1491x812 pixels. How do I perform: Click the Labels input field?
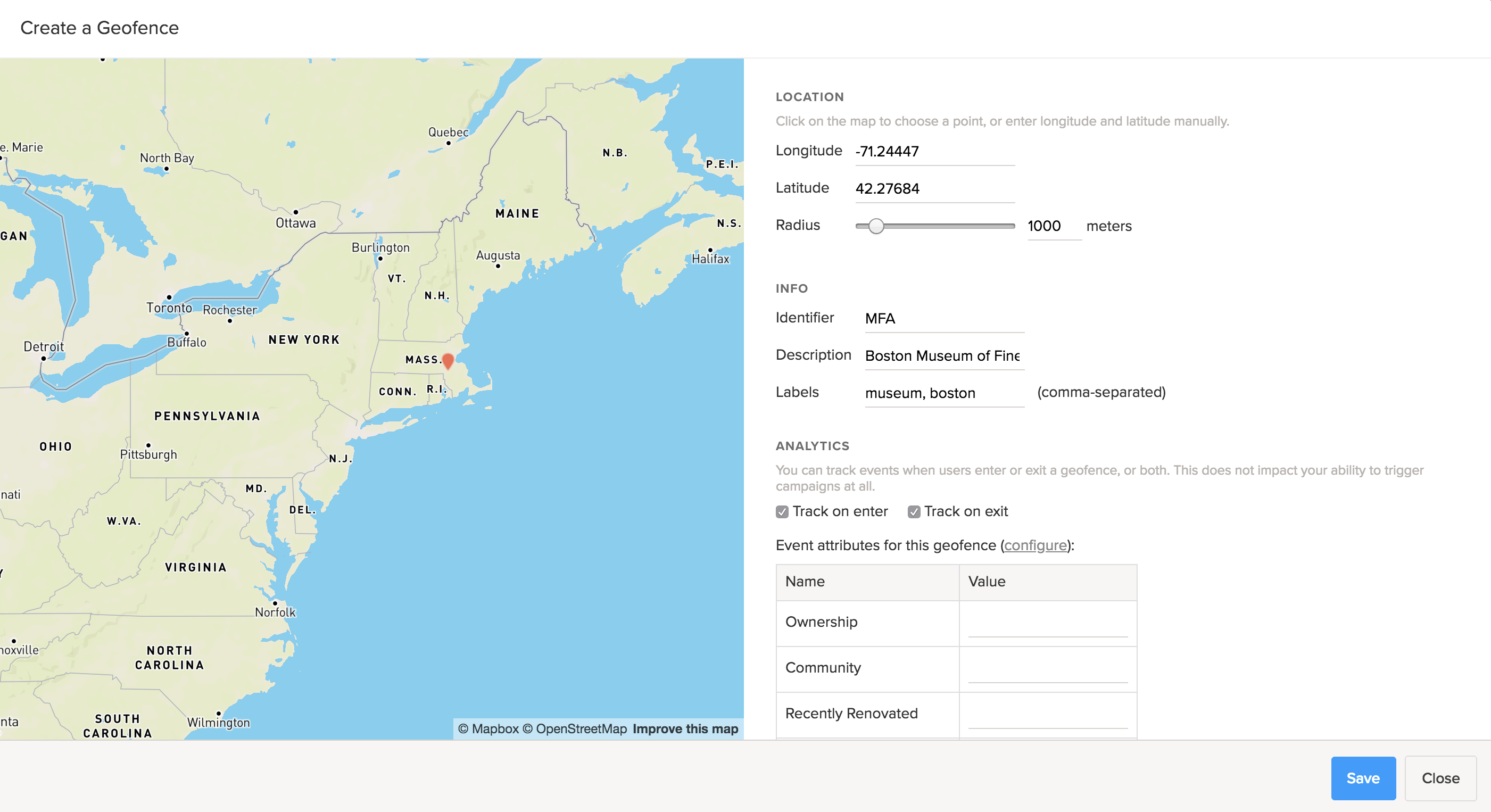(943, 393)
